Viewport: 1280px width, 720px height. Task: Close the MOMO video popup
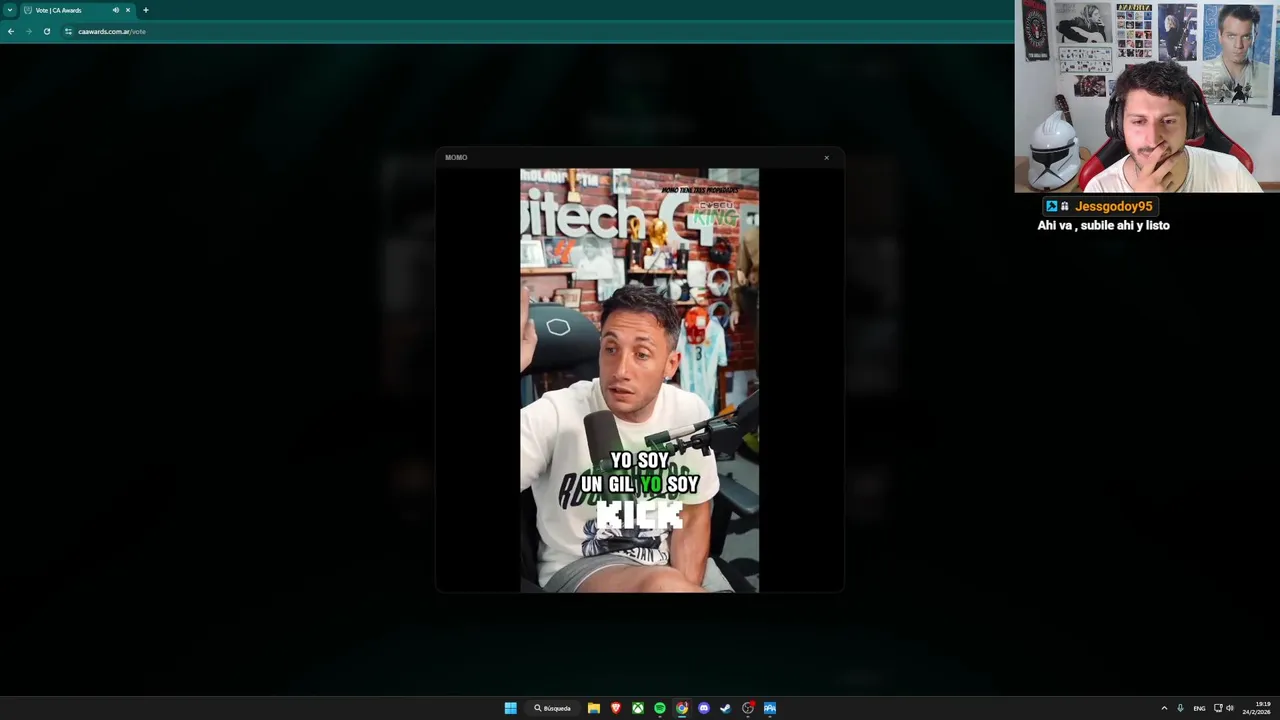click(826, 158)
